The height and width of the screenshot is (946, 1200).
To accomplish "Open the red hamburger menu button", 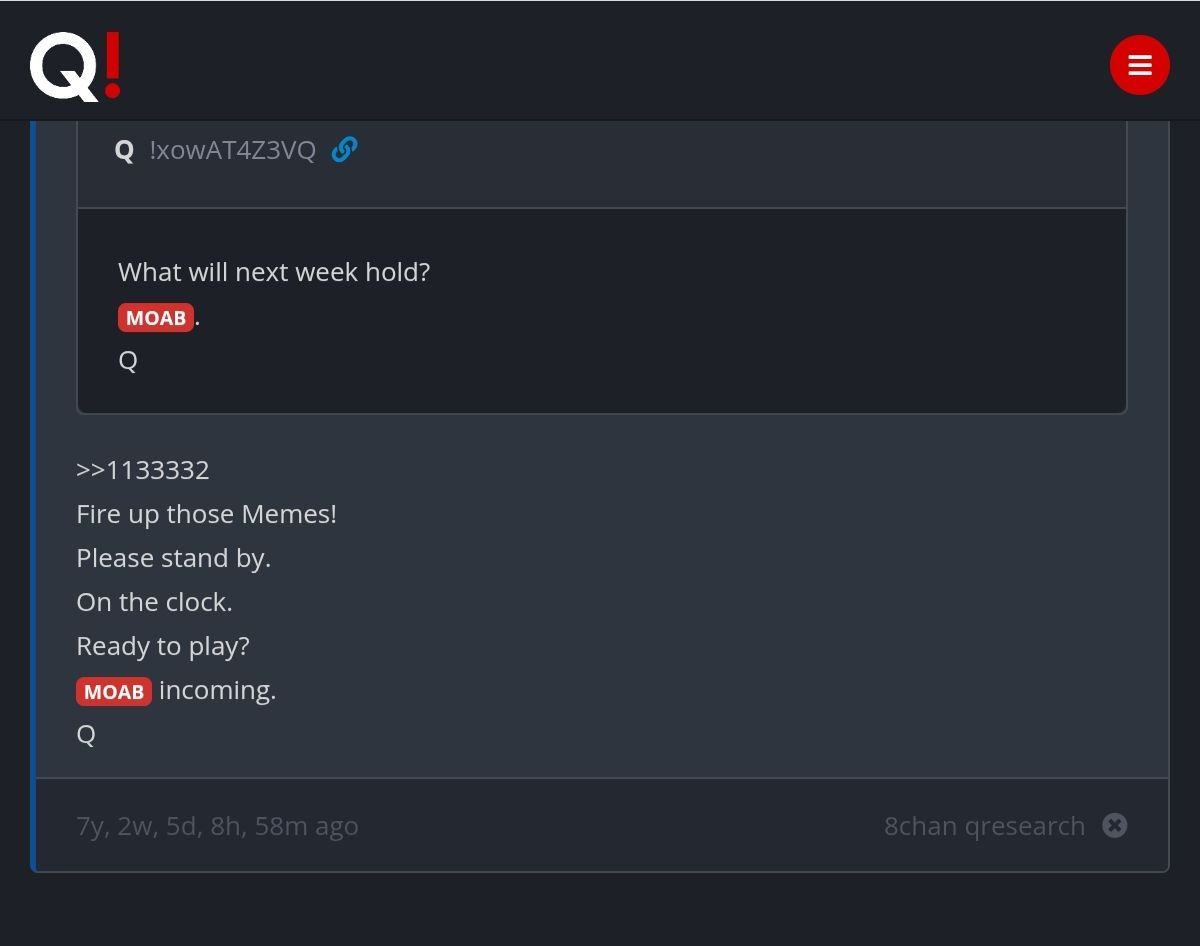I will point(1139,65).
